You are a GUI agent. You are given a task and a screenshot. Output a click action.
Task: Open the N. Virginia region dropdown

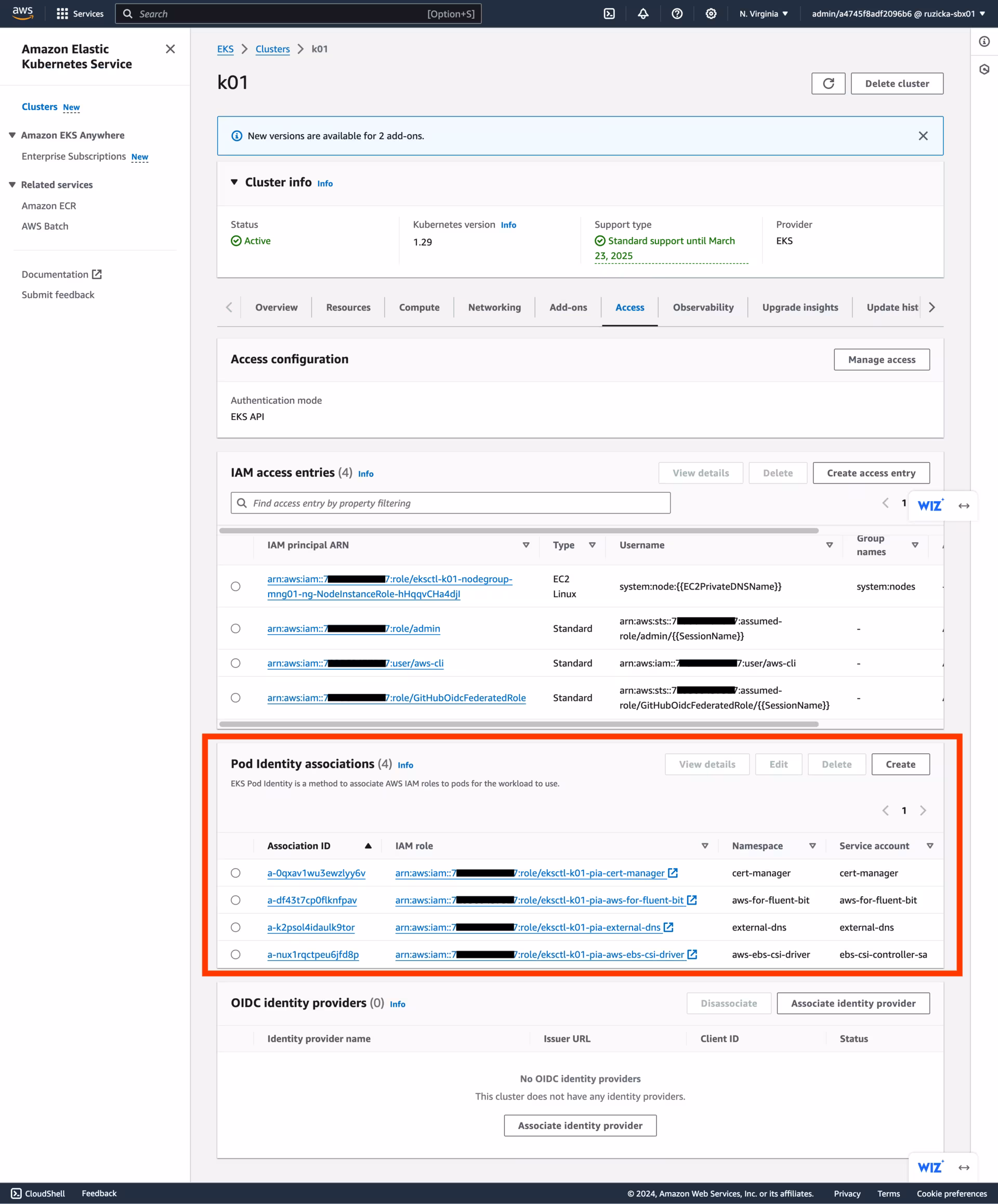click(763, 14)
